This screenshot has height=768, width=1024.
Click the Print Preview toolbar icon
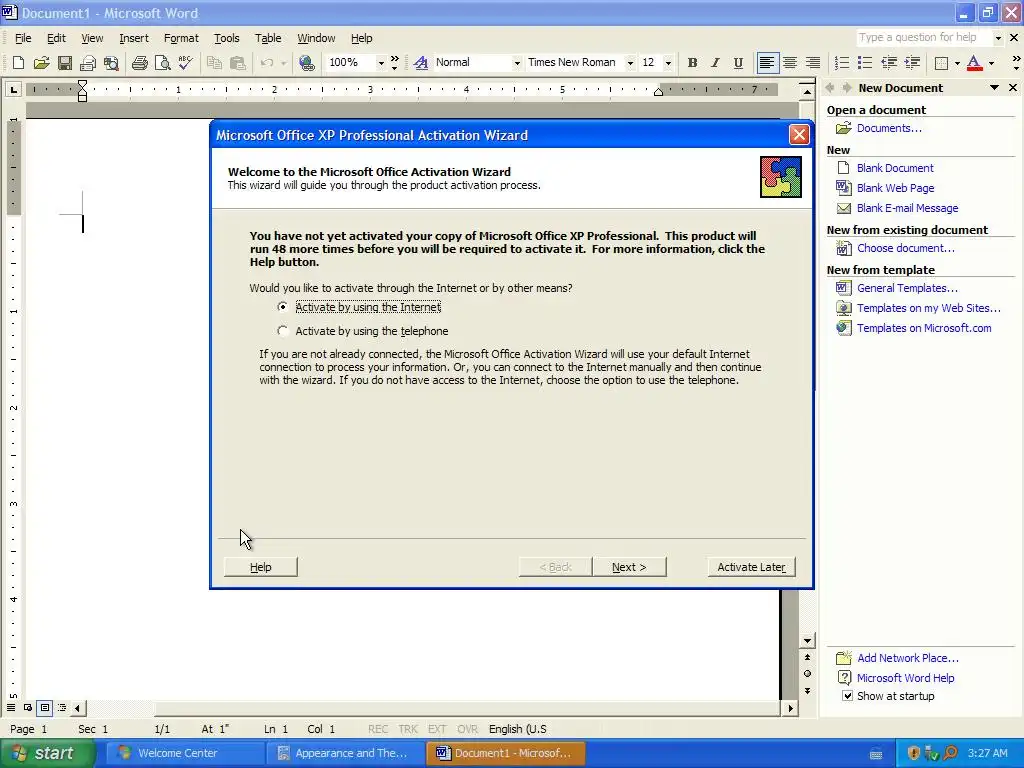pos(163,63)
